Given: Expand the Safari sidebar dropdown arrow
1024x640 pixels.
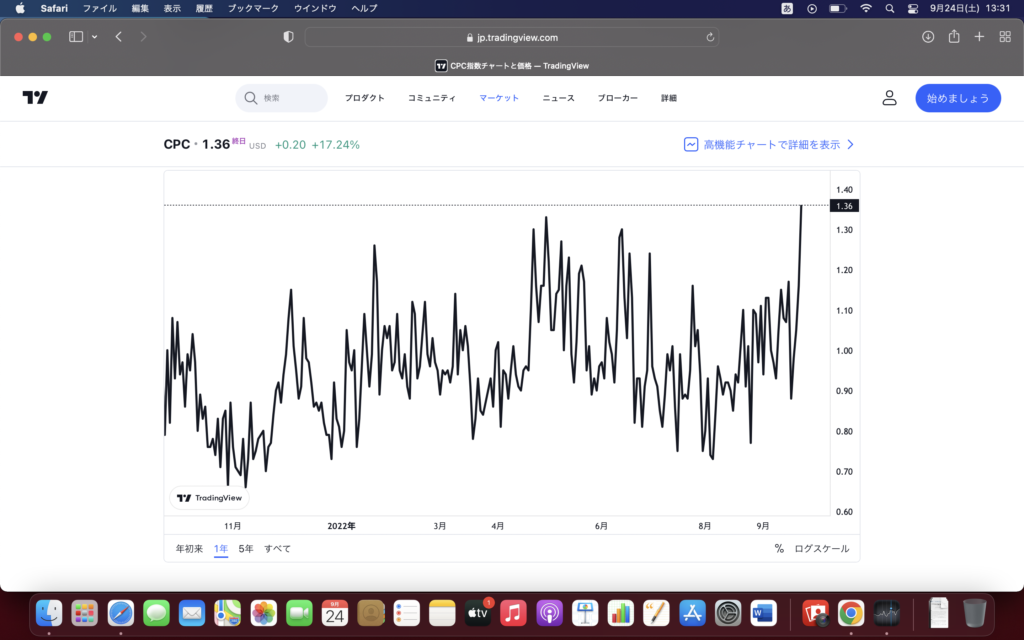Looking at the screenshot, I should point(95,37).
